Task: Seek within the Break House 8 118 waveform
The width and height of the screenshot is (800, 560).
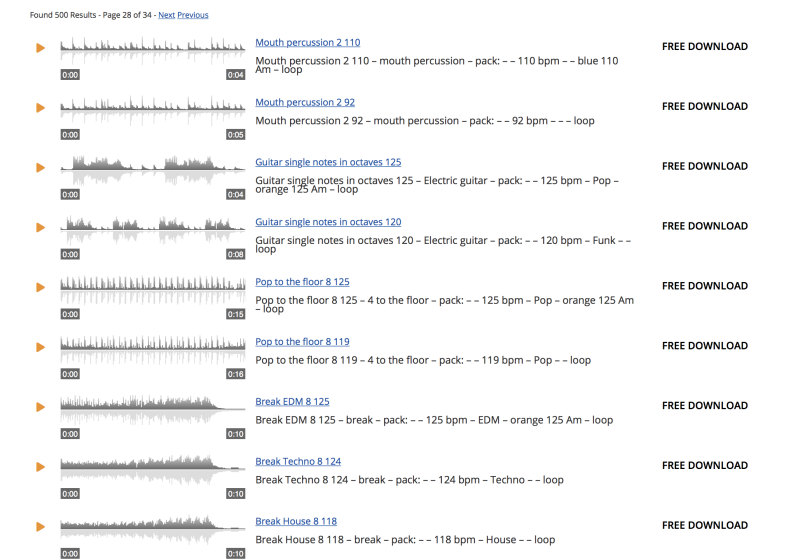Action: (x=152, y=527)
